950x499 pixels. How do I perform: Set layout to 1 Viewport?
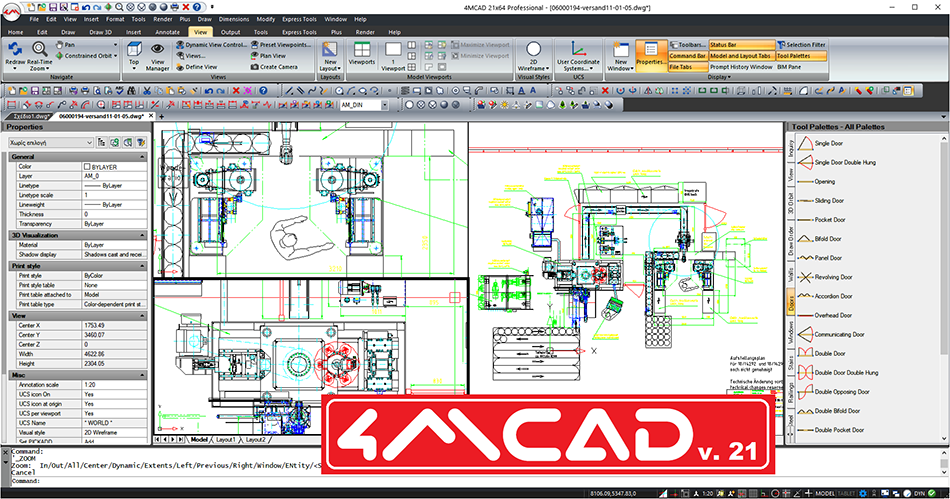tap(393, 56)
